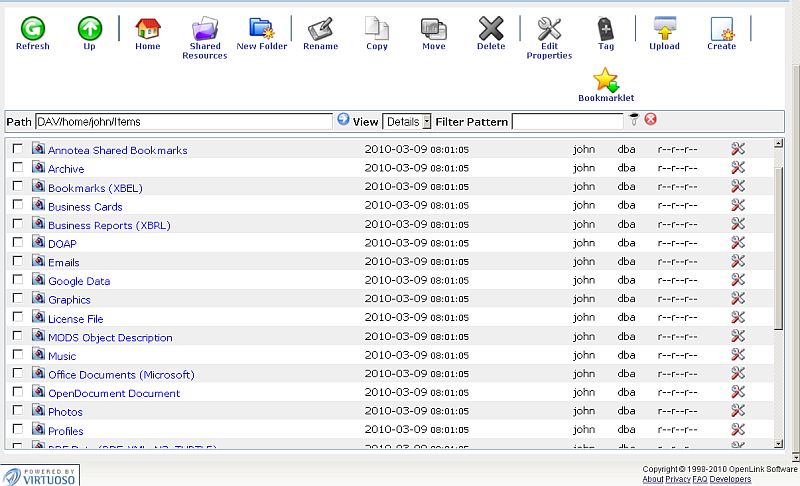The image size is (800, 486).
Task: Click the Bookmarklet star icon
Action: tap(605, 81)
